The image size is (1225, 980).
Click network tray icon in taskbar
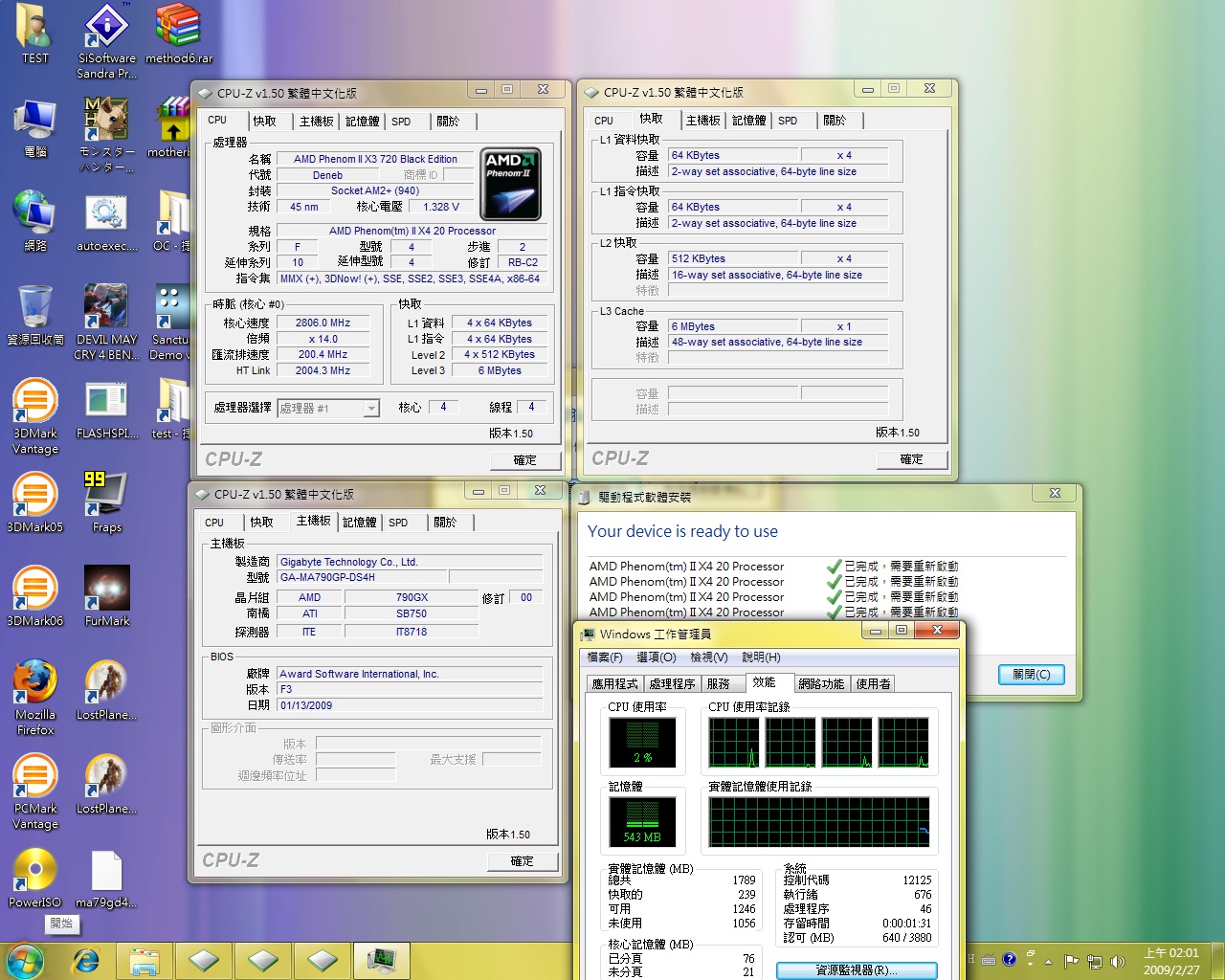pyautogui.click(x=1094, y=961)
